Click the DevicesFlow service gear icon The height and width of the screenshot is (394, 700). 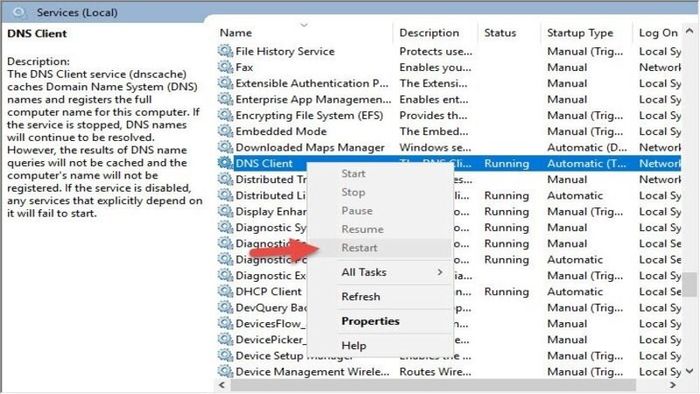[x=225, y=324]
